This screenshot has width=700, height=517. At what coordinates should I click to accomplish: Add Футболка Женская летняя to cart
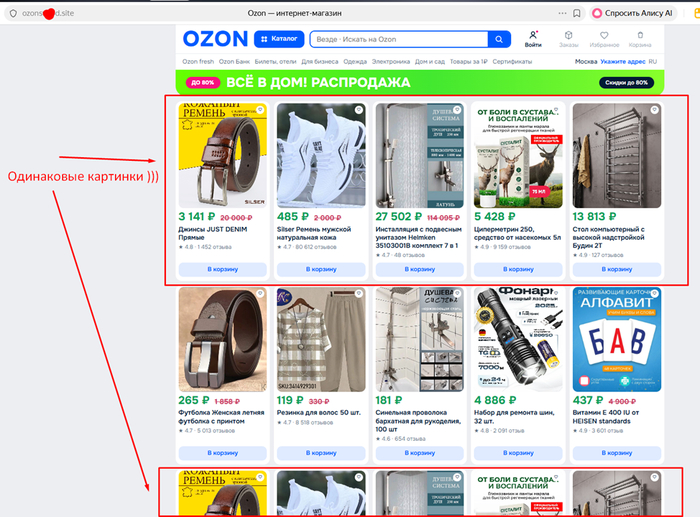coord(222,453)
